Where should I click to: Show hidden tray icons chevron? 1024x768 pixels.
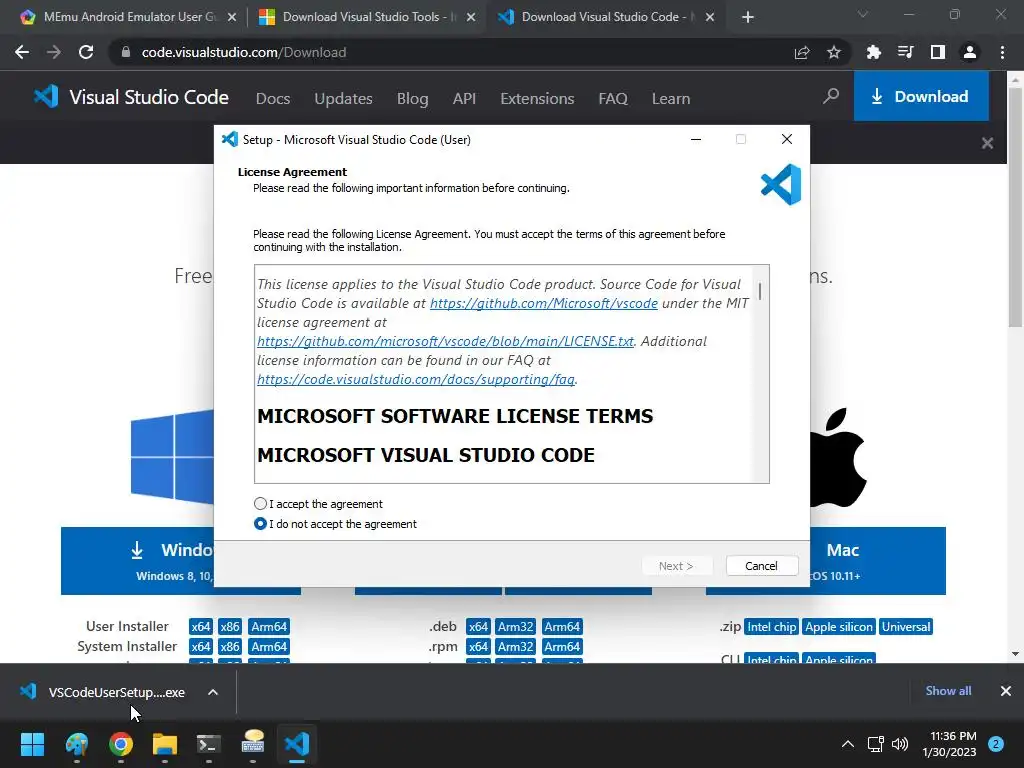[x=848, y=744]
